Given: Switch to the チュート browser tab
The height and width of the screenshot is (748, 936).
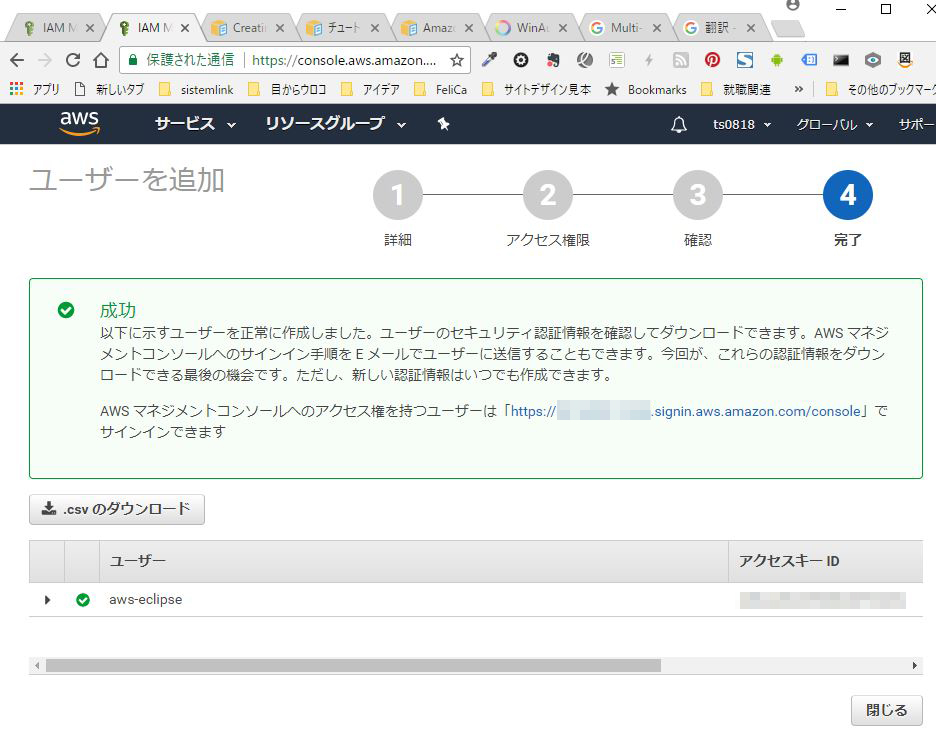Looking at the screenshot, I should 343,27.
